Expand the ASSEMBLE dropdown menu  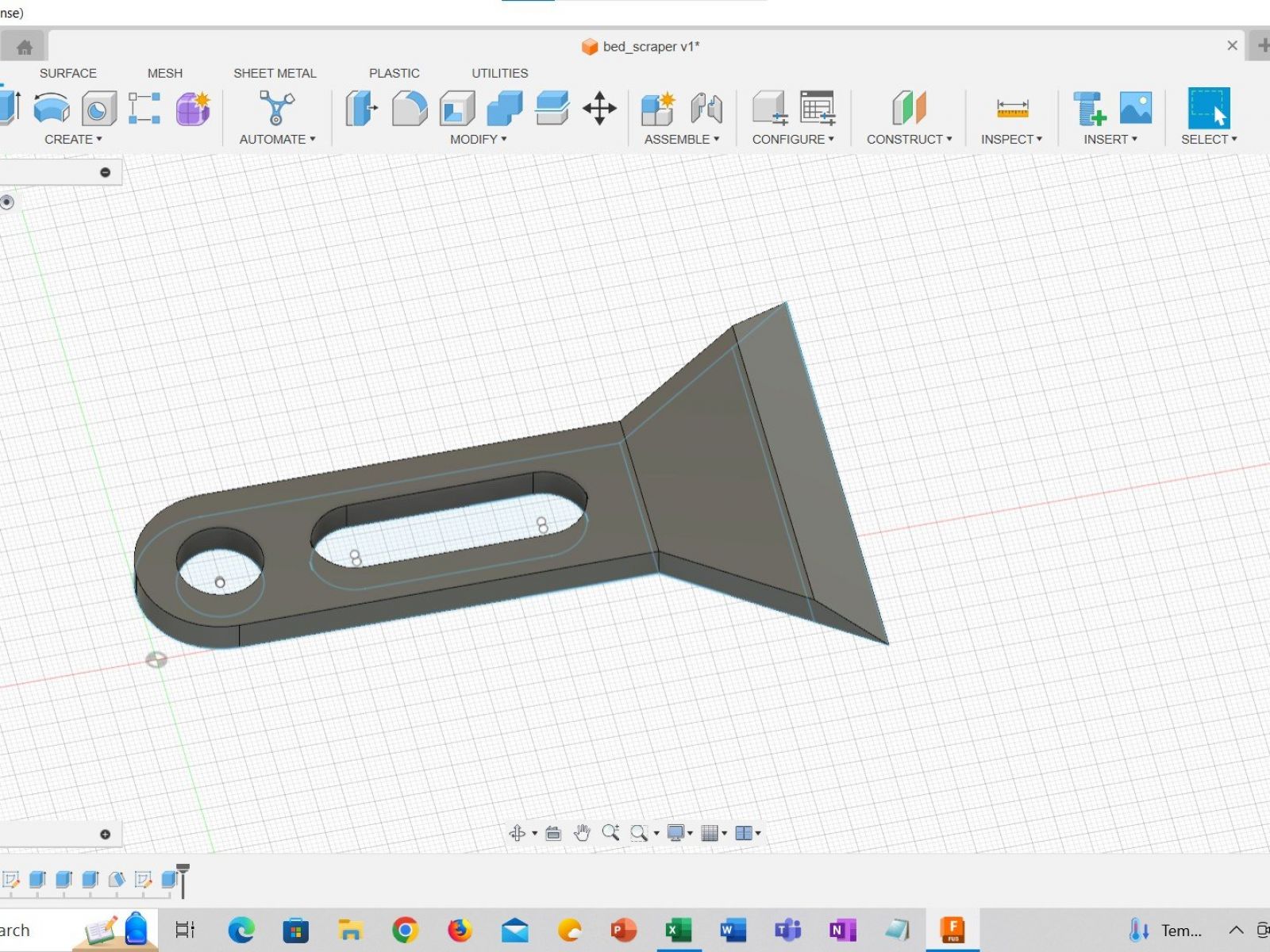tap(682, 139)
